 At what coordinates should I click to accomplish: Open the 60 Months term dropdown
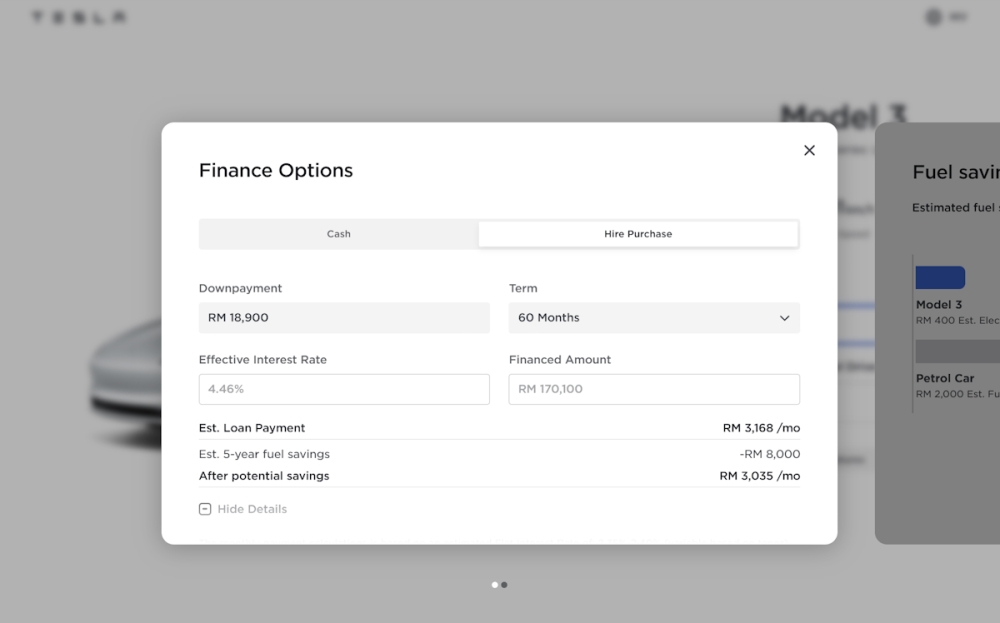pyautogui.click(x=653, y=318)
